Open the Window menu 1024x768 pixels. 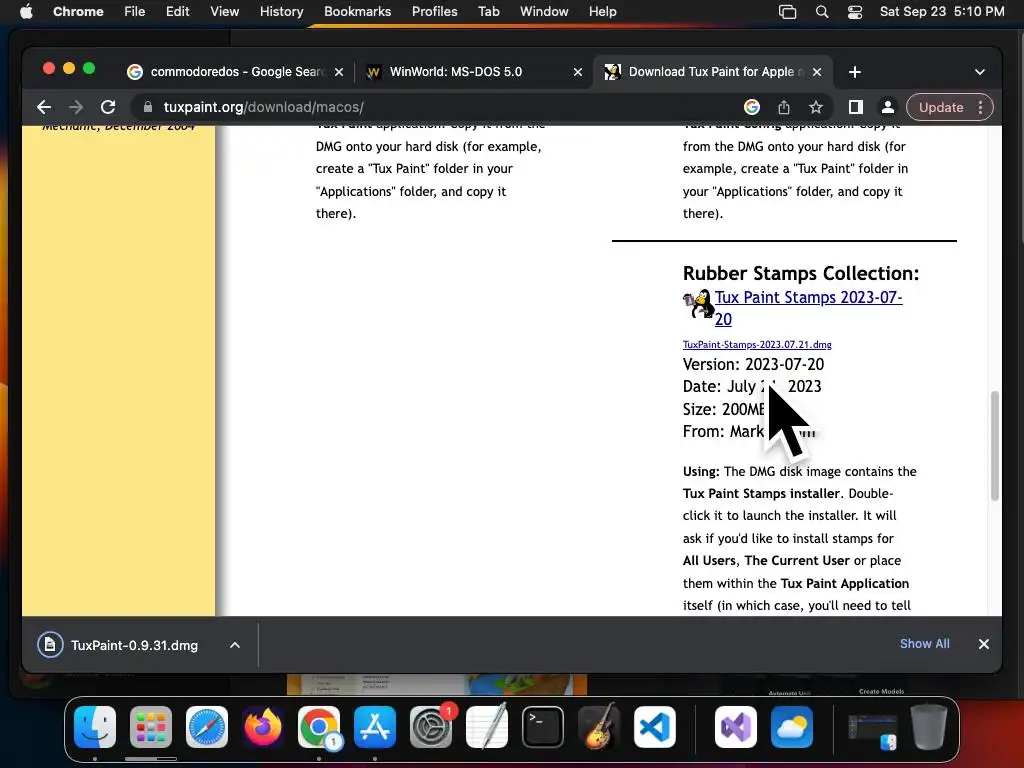(544, 12)
